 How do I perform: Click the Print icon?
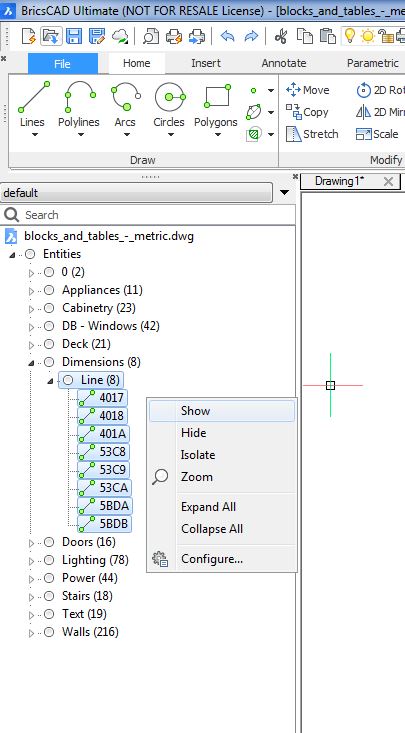coord(174,36)
